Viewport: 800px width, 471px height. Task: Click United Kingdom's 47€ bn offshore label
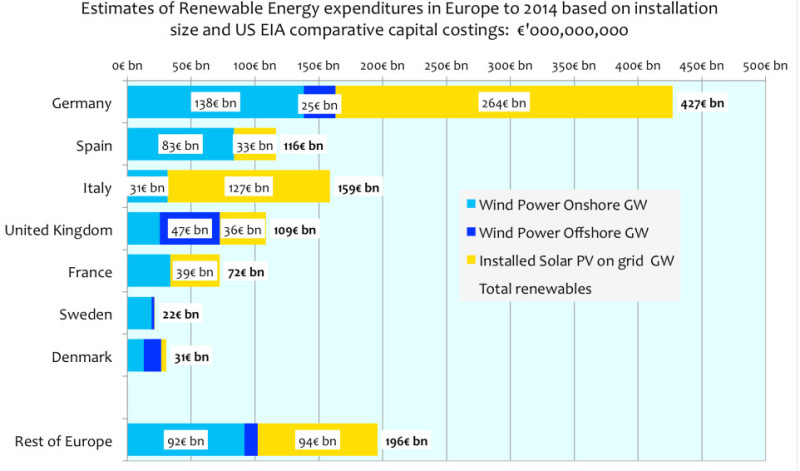[189, 229]
